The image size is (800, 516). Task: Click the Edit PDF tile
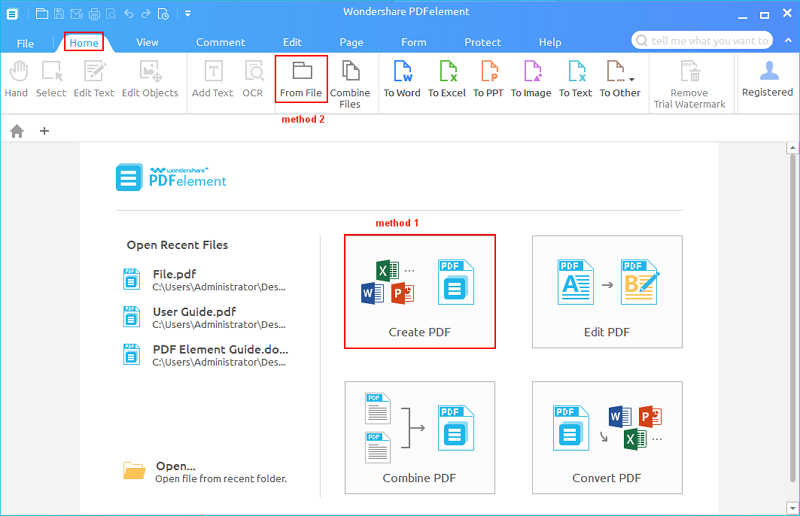(607, 291)
